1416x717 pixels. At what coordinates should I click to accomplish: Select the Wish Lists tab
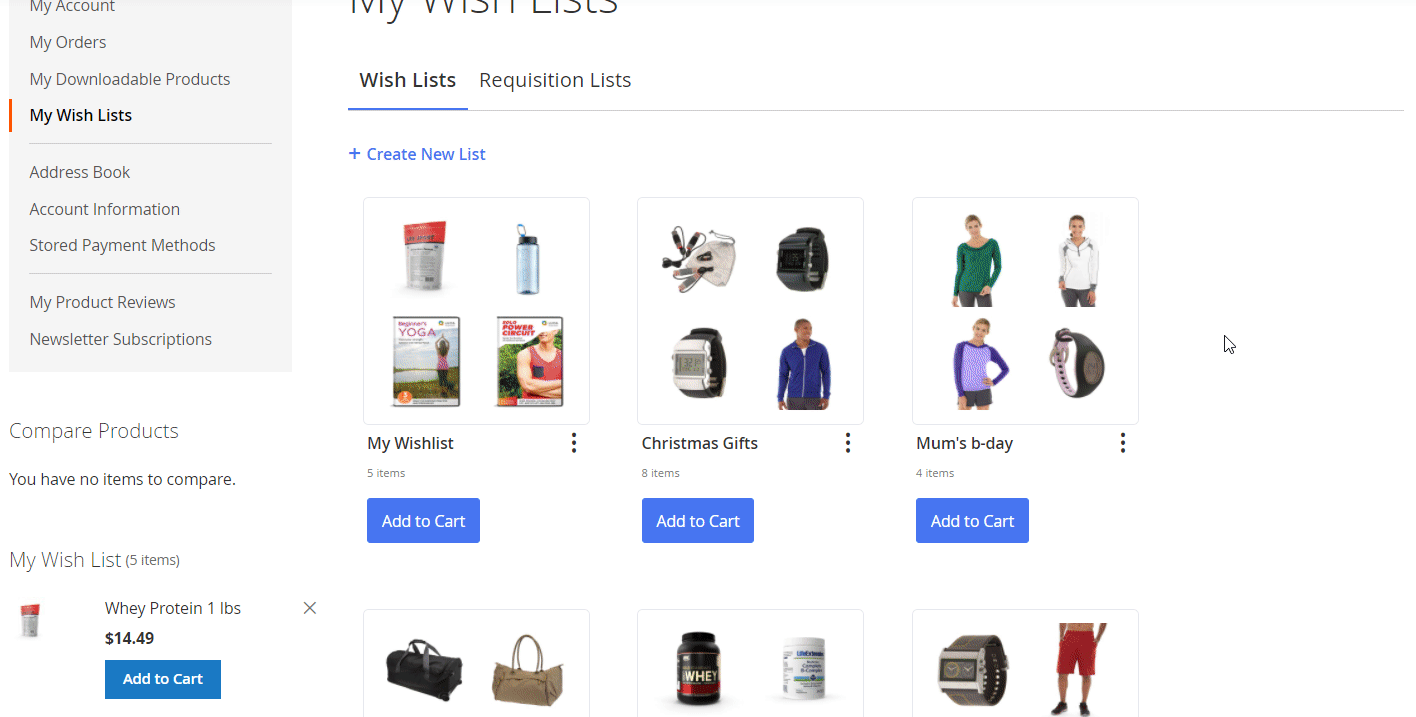click(408, 80)
